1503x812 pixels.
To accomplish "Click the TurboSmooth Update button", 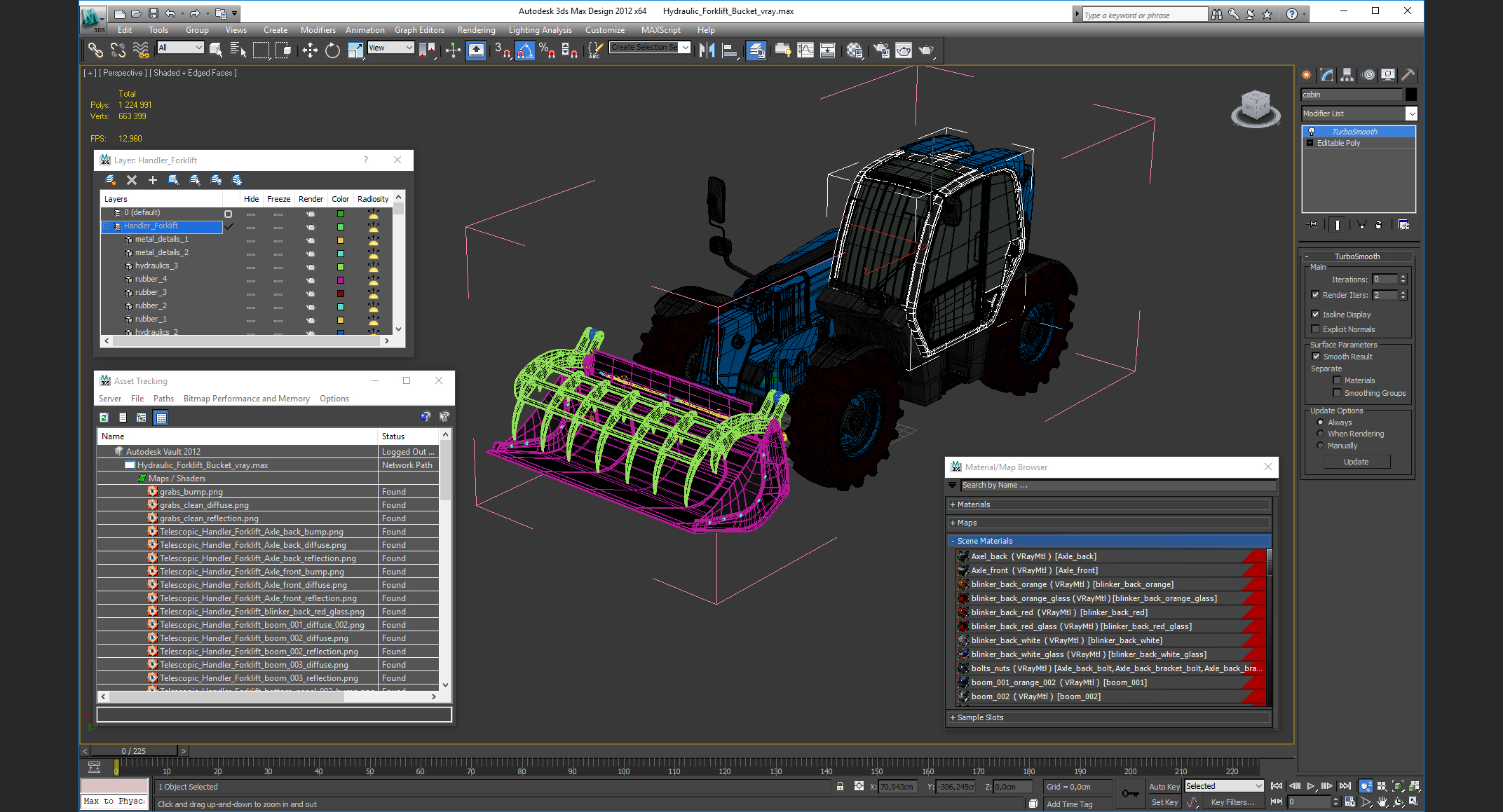I will click(1356, 462).
